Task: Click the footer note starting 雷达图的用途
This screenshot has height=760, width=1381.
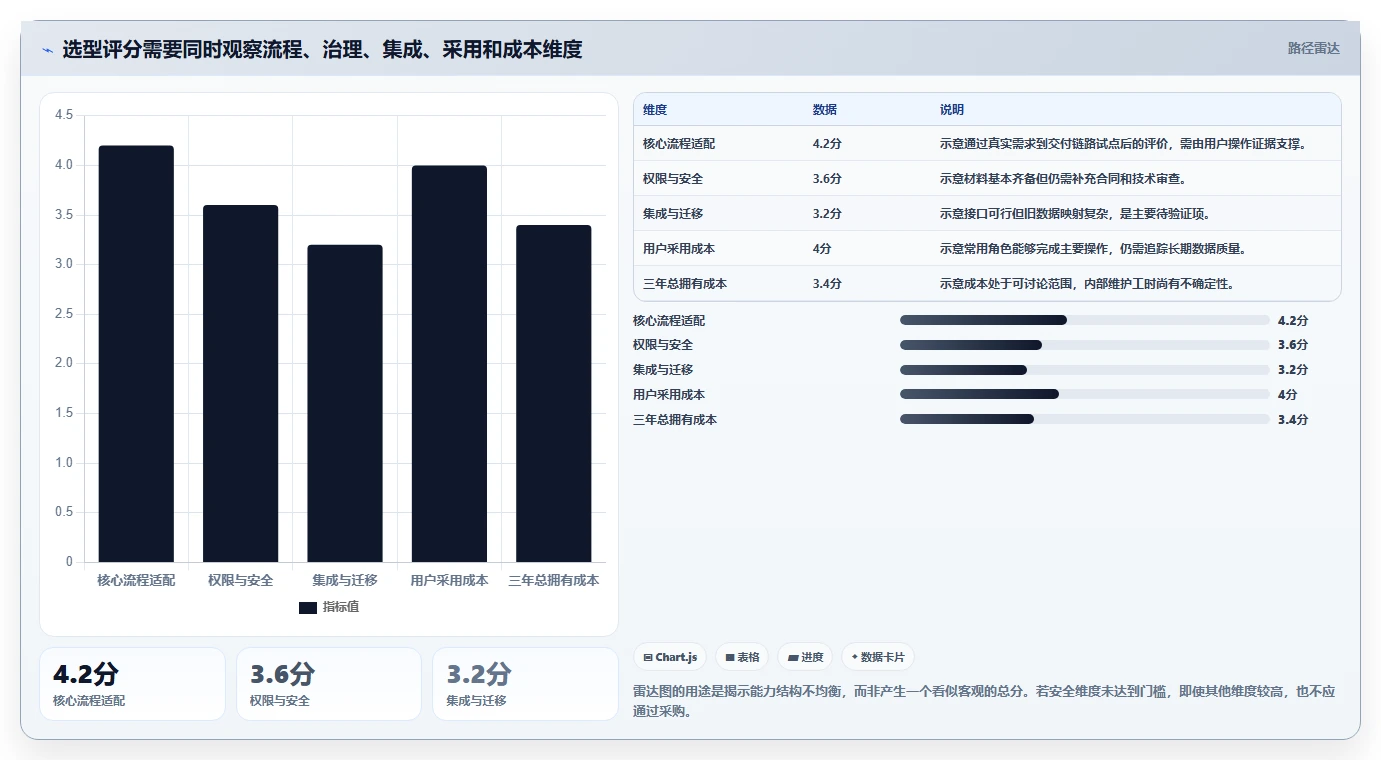Action: tap(984, 701)
